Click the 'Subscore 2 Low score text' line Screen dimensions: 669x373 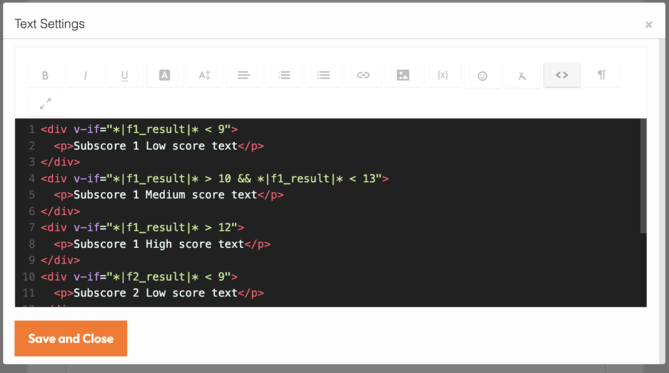click(x=159, y=293)
